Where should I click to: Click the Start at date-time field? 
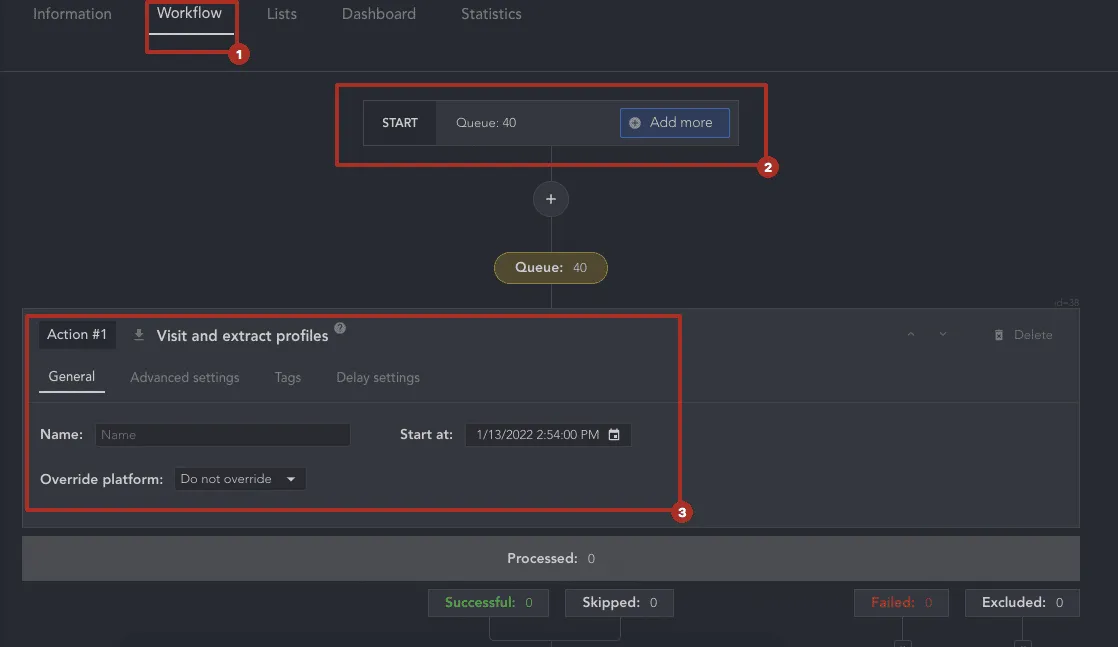click(x=548, y=434)
